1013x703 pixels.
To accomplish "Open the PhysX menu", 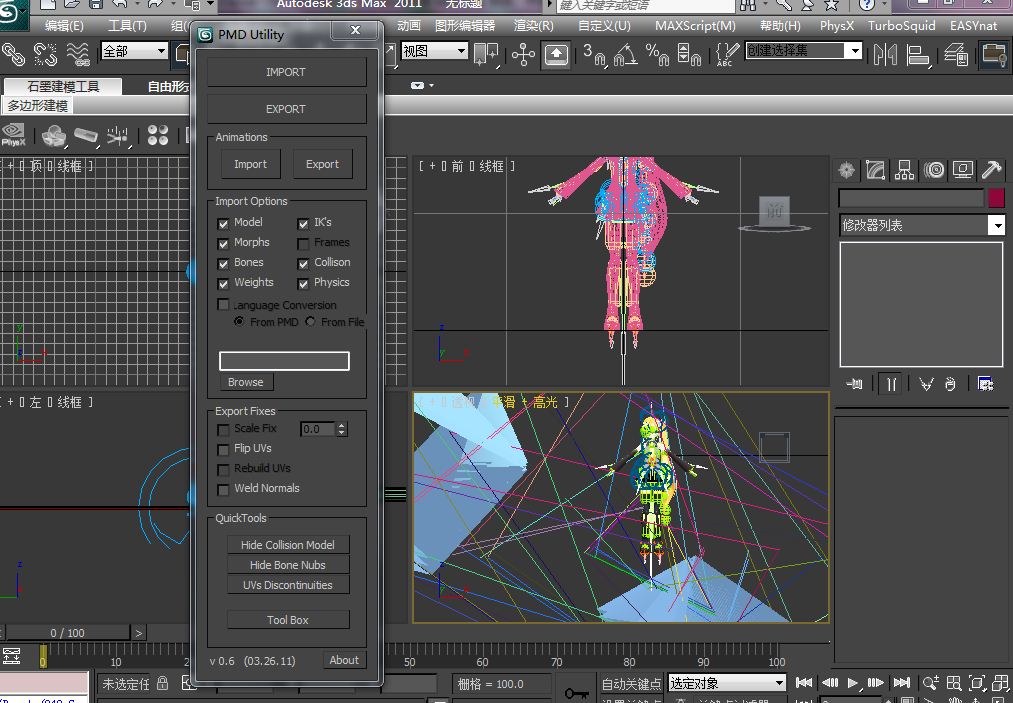I will (x=837, y=26).
